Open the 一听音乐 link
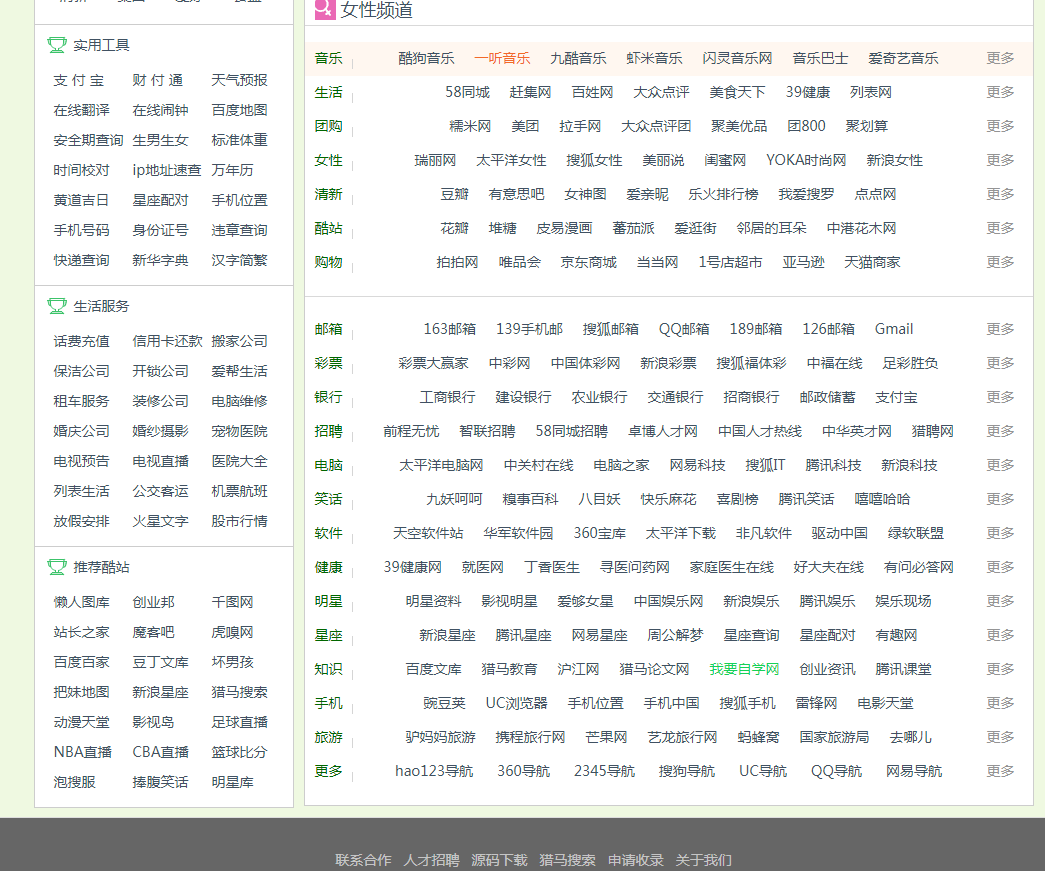Viewport: 1045px width, 871px height. coord(502,58)
